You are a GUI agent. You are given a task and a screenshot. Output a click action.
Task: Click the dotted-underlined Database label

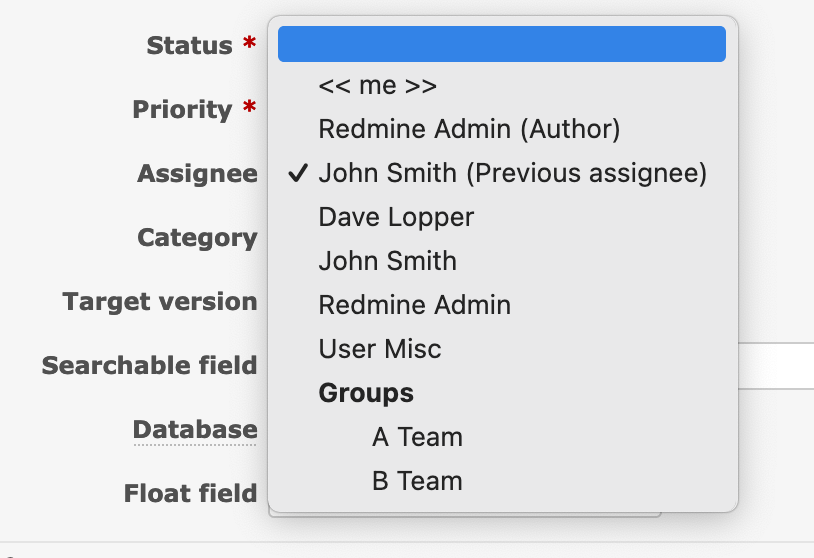point(195,430)
